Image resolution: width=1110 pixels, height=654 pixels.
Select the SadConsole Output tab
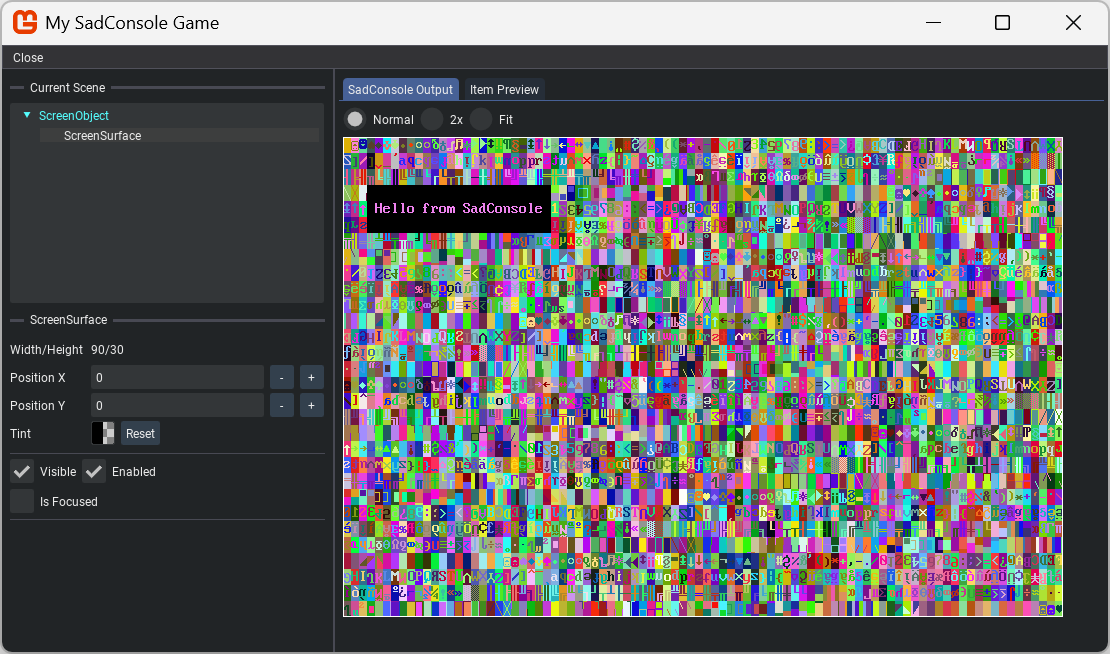click(x=400, y=89)
